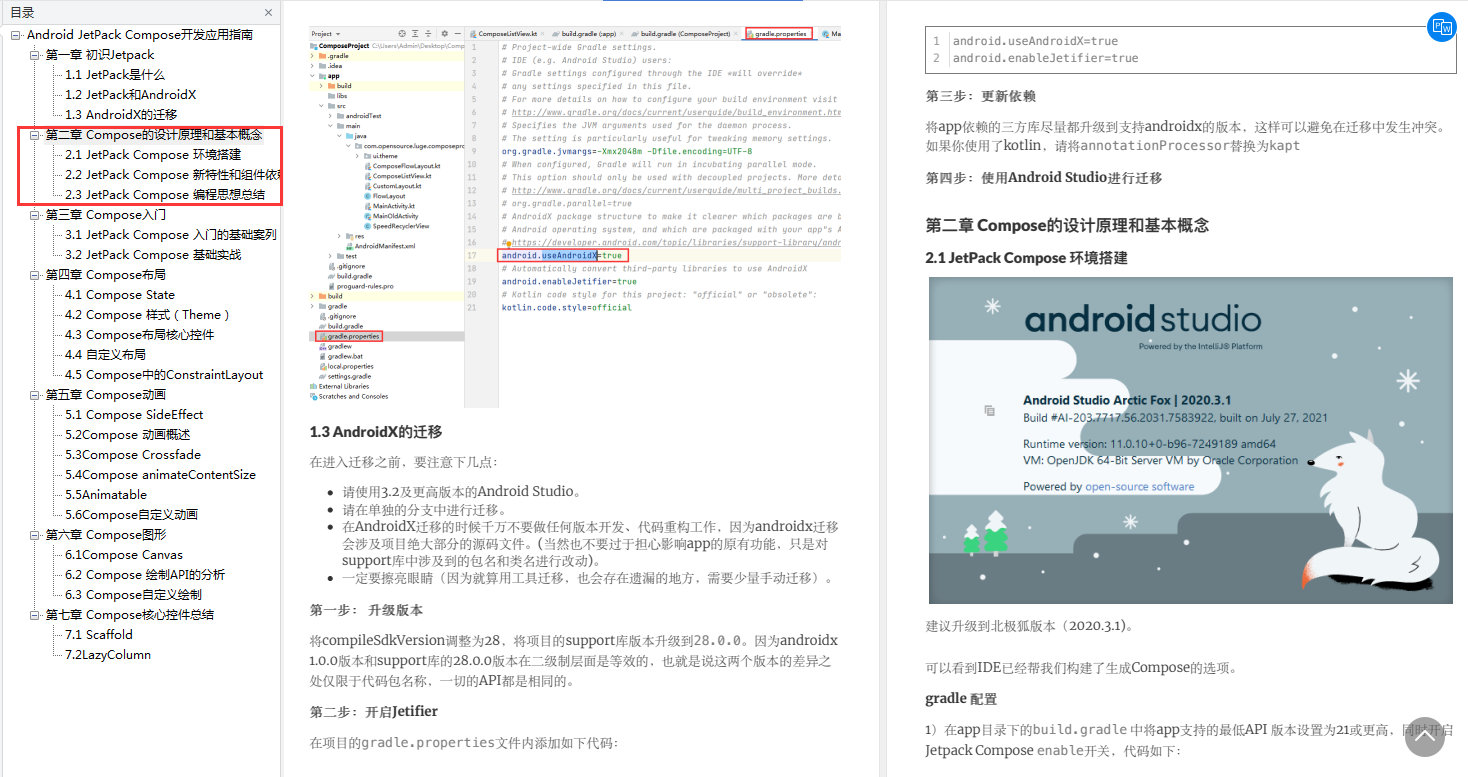
Task: Open section 4.5 Compose中的ConstraintLayout
Action: [x=165, y=375]
